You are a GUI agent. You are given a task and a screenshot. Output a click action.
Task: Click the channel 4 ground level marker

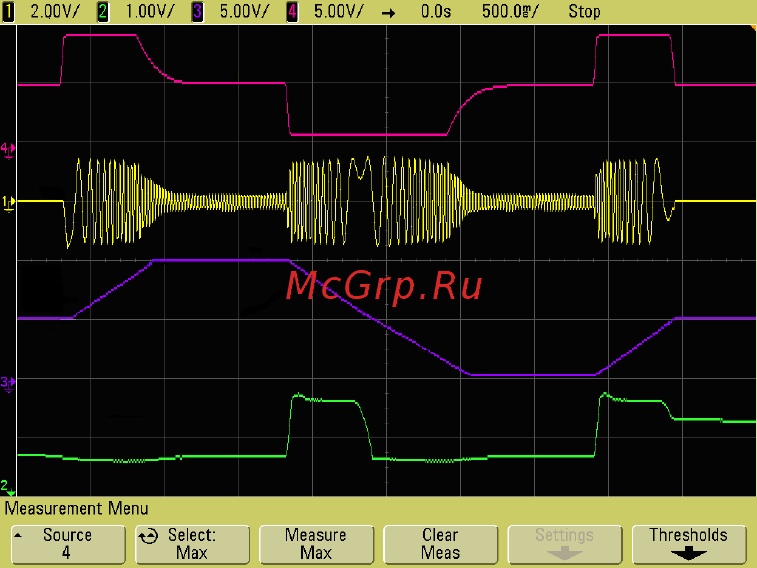[8, 150]
